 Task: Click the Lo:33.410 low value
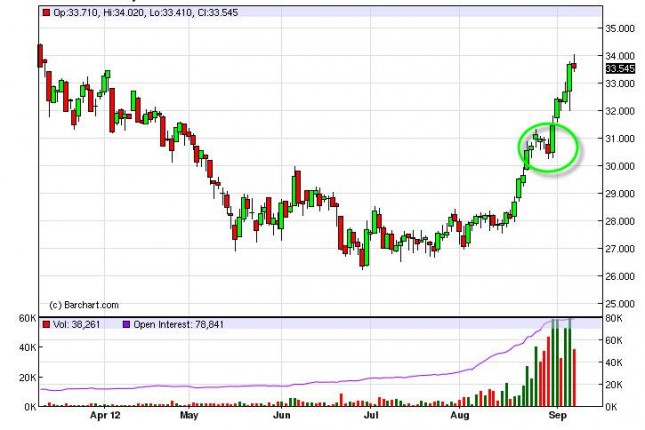170,13
